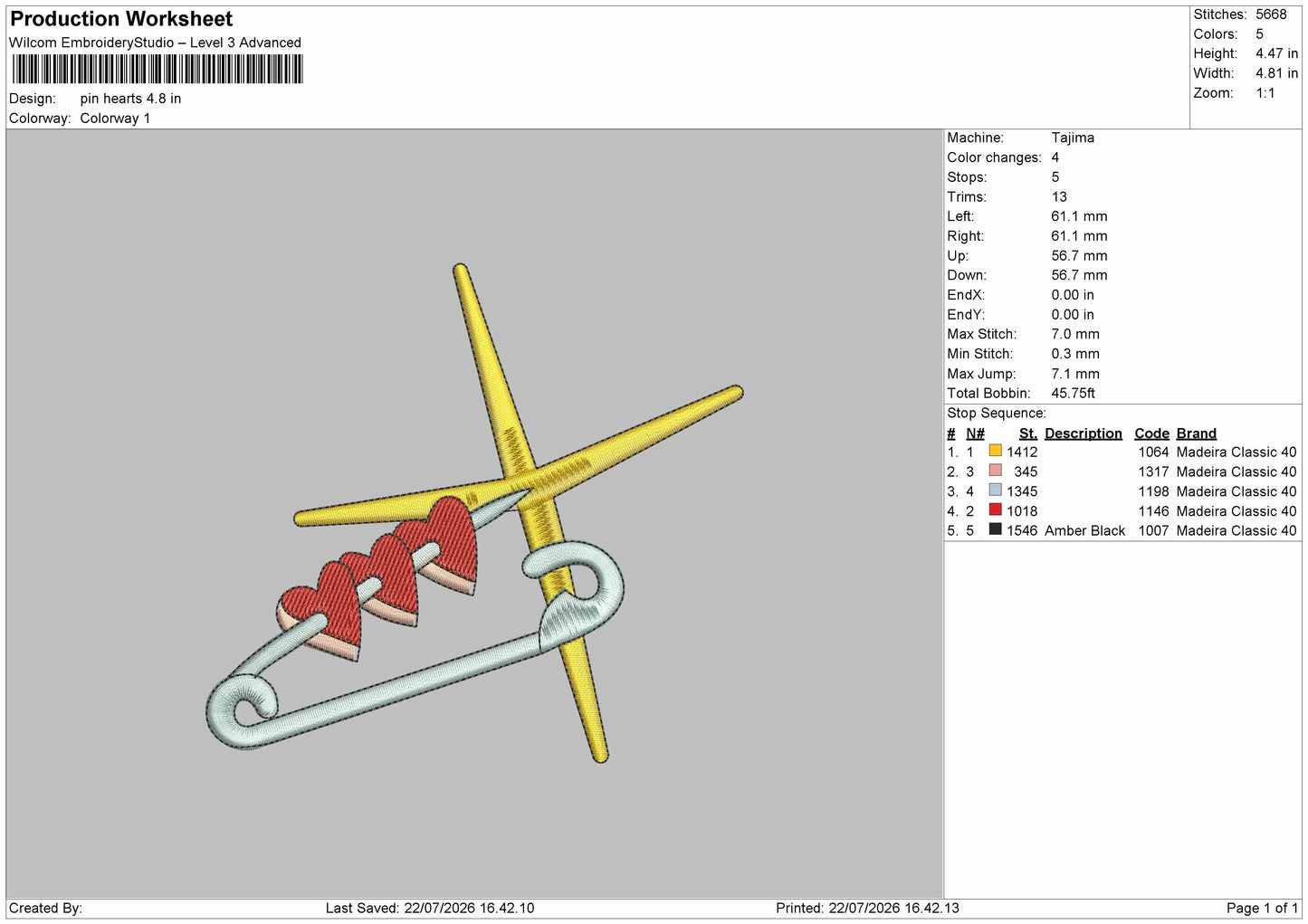Click stitch count '1345' in stop row 3

pyautogui.click(x=1022, y=491)
